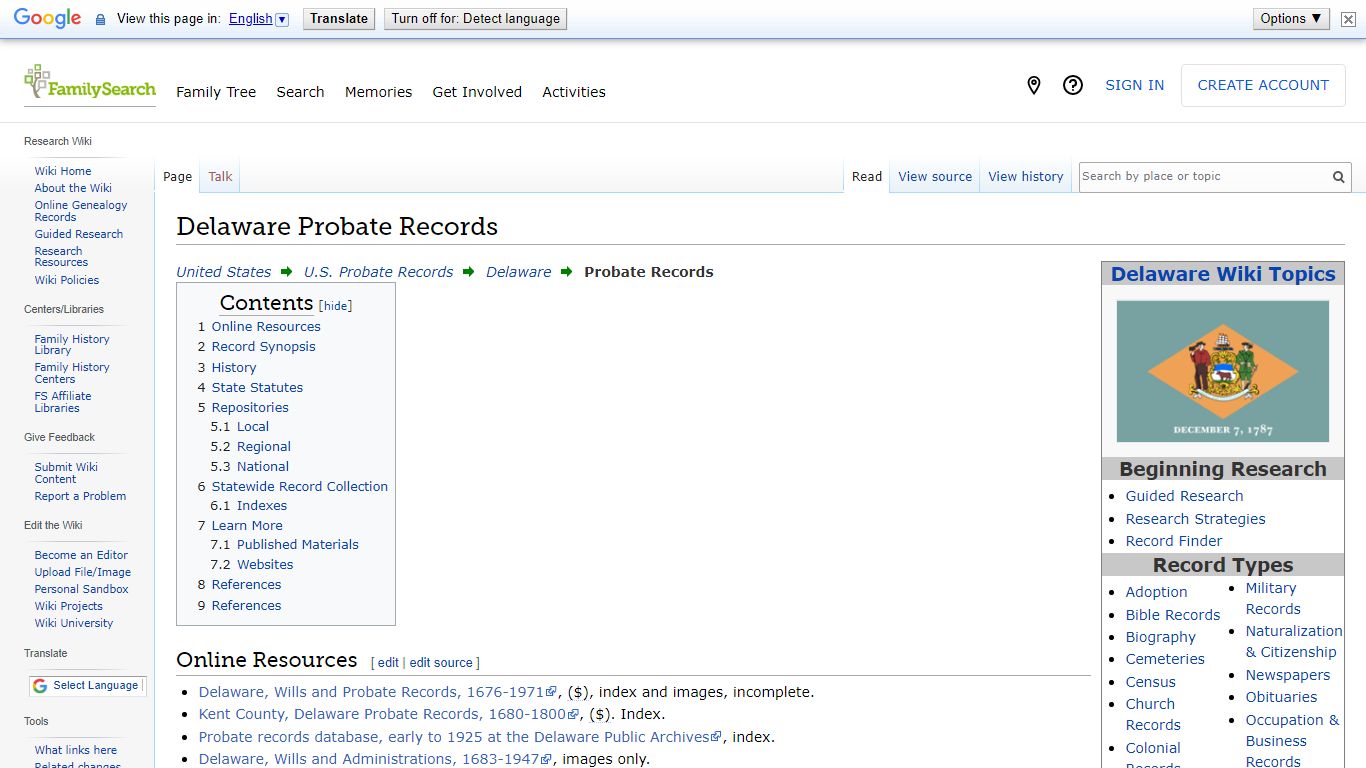Image resolution: width=1366 pixels, height=768 pixels.
Task: Close the Google Translate bar
Action: tap(1348, 19)
